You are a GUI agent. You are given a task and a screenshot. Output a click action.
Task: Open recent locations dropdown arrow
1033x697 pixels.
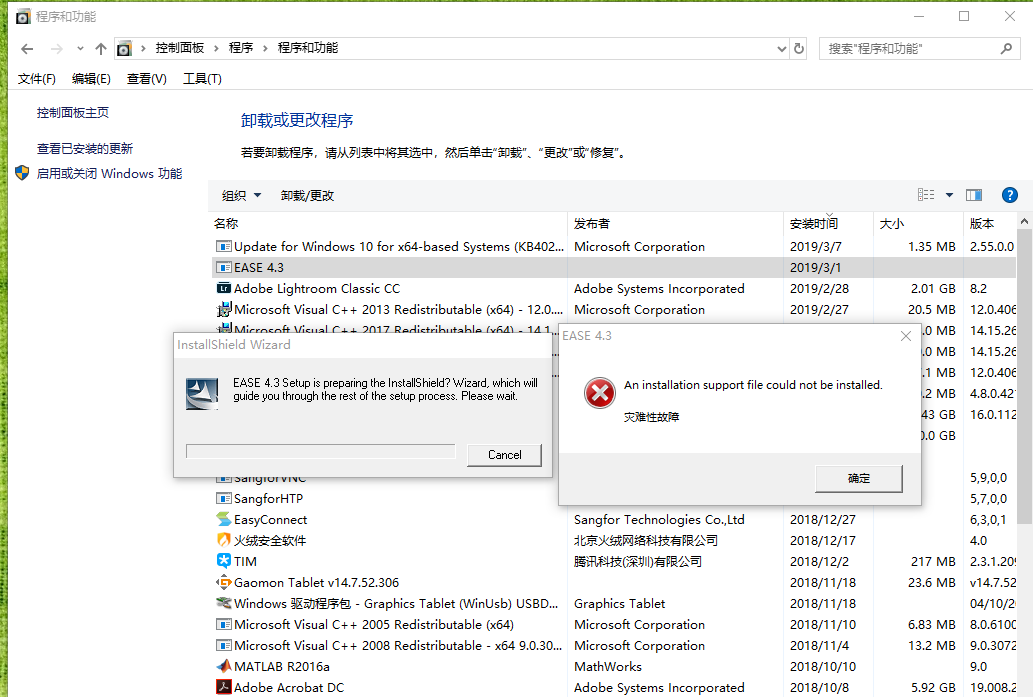pyautogui.click(x=80, y=49)
